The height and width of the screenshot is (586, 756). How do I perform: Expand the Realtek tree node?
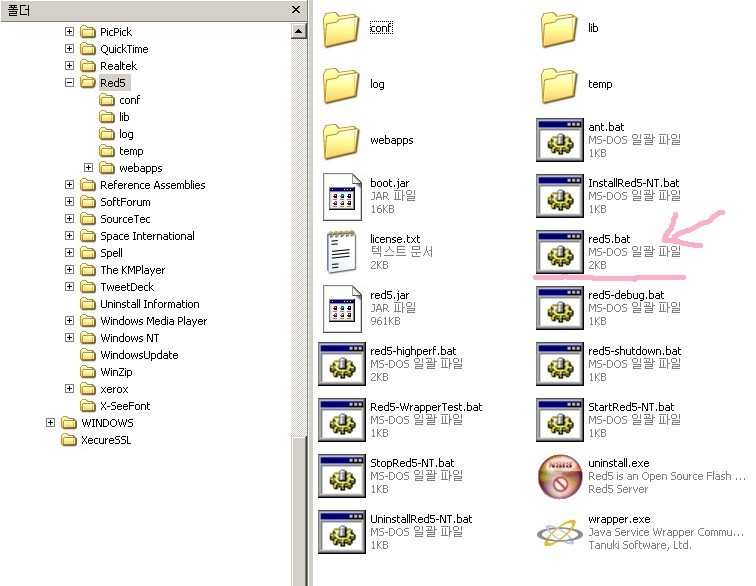[x=69, y=66]
